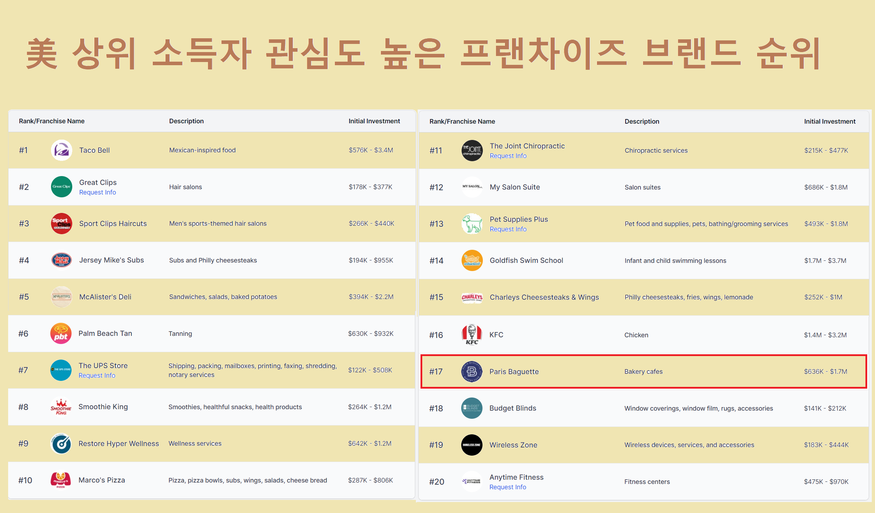Click the $1.4M - $3.2M investment value
875x513 pixels.
coord(825,335)
